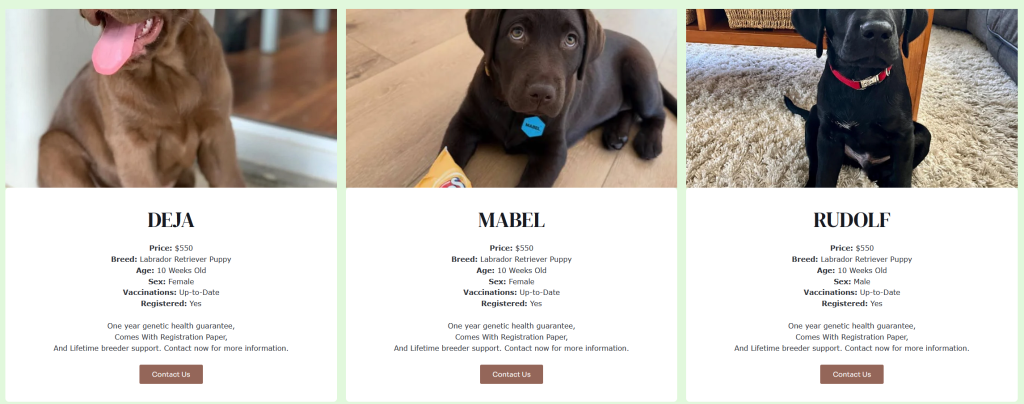Image resolution: width=1024 pixels, height=404 pixels.
Task: Click Rudolf's Sex: Male line
Action: pyautogui.click(x=852, y=281)
